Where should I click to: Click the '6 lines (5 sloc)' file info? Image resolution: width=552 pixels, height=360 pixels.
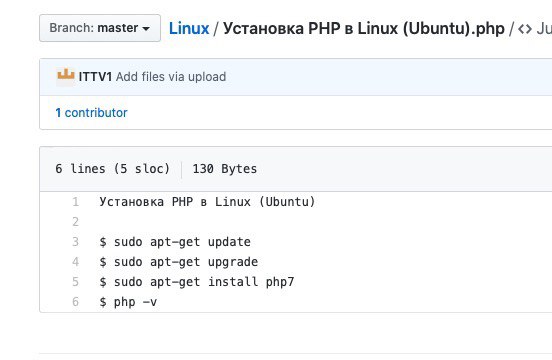pos(113,169)
